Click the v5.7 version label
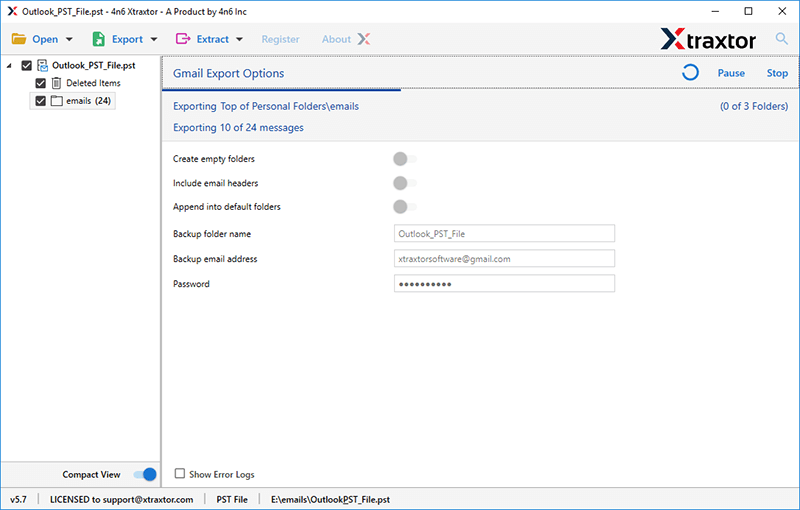 pos(18,499)
